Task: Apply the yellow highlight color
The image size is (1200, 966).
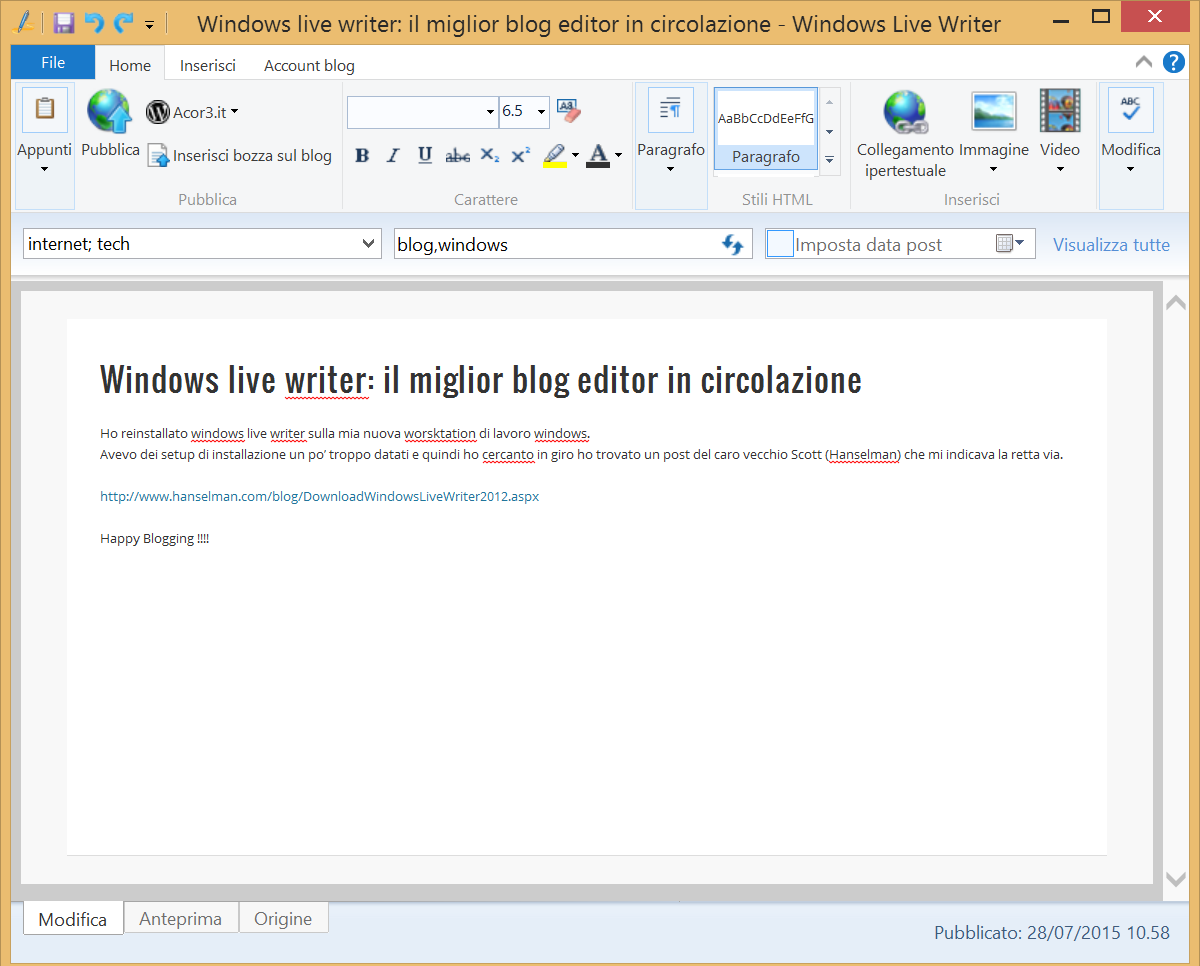Action: (555, 155)
